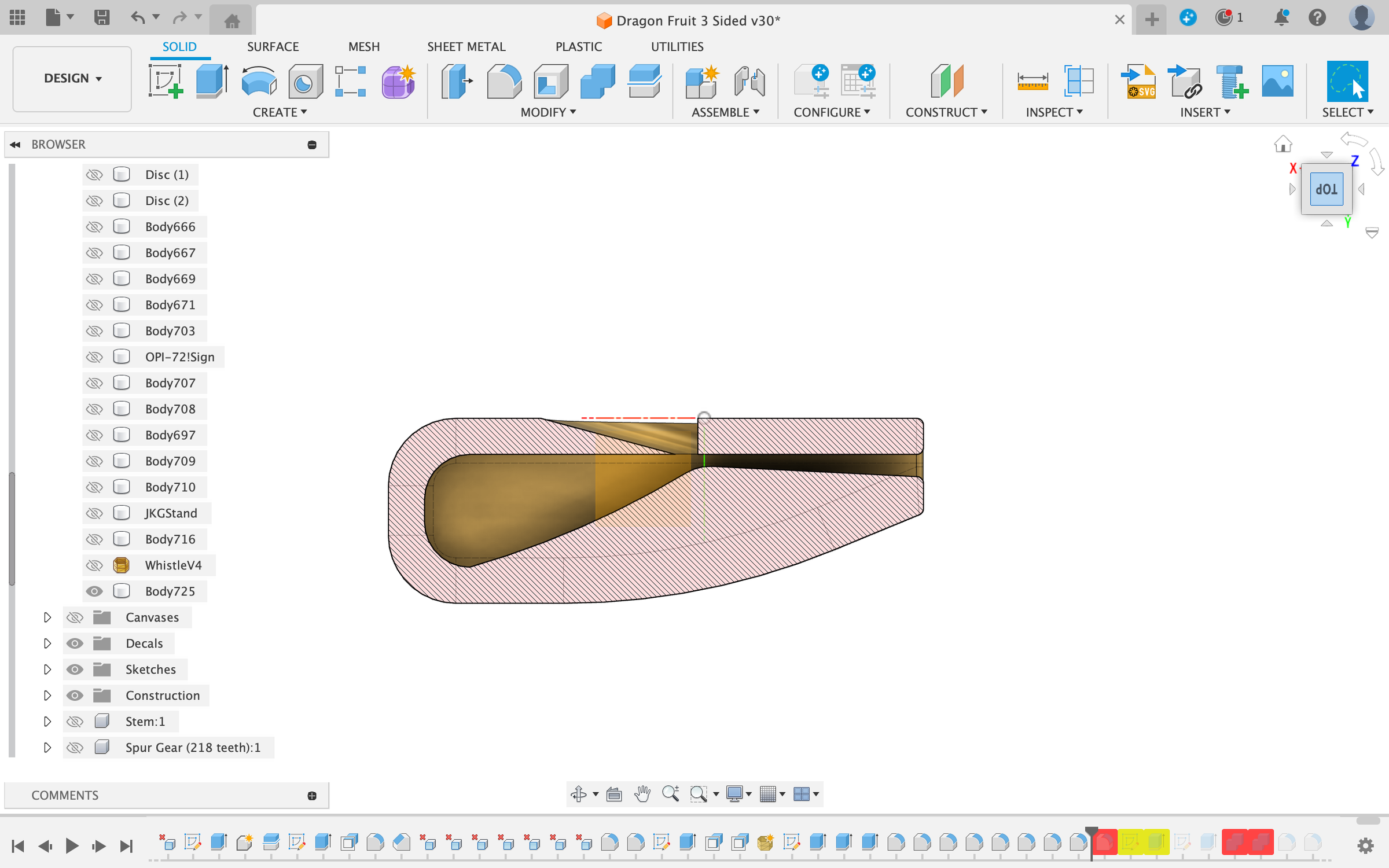Expand the Construction folder
Viewport: 1389px width, 868px height.
click(x=47, y=695)
